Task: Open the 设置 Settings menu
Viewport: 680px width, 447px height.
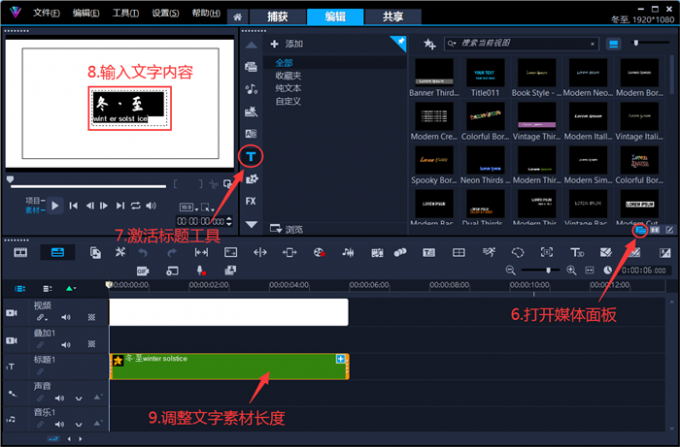Action: 166,13
